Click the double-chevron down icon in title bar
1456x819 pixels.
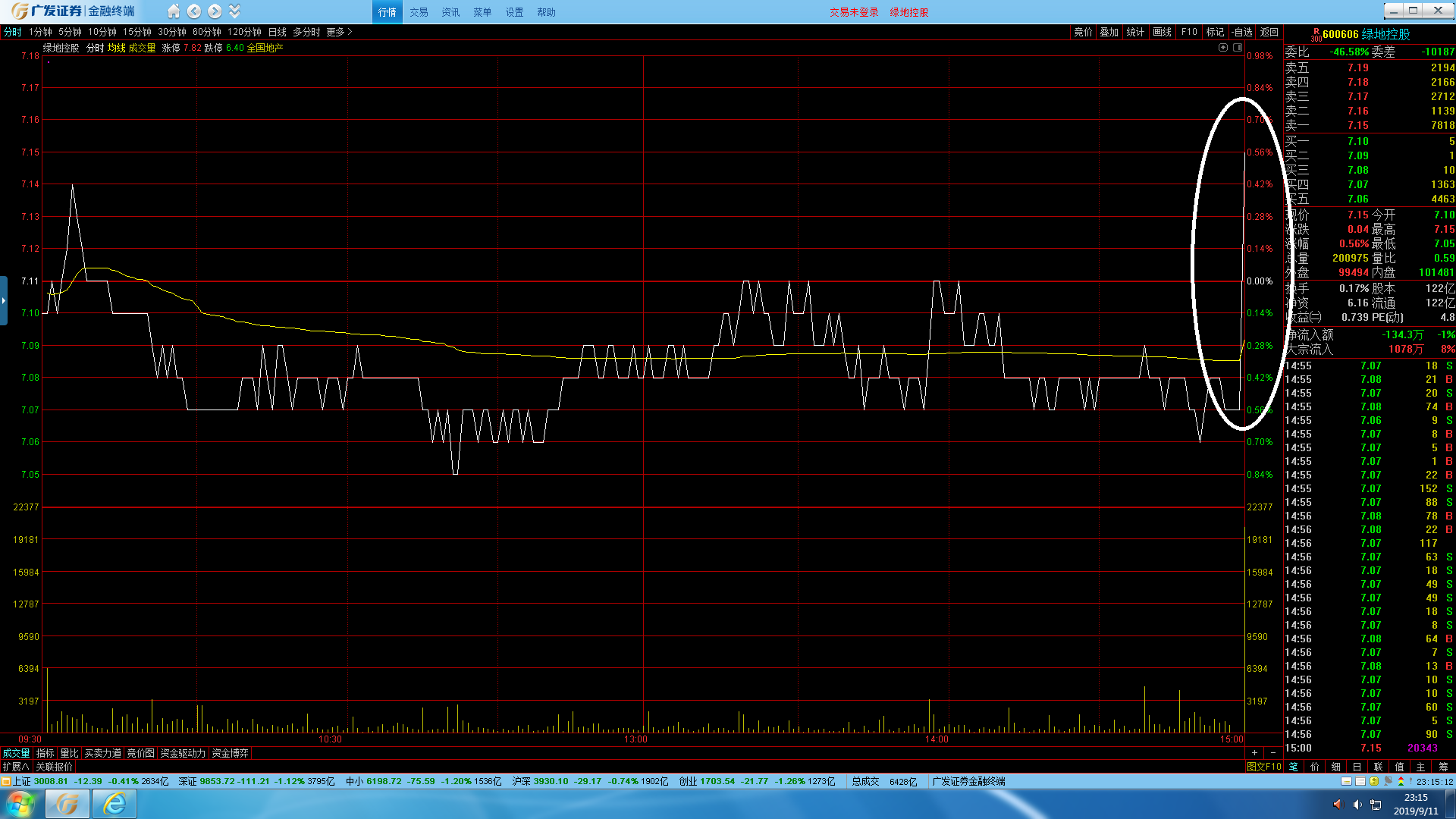point(234,11)
